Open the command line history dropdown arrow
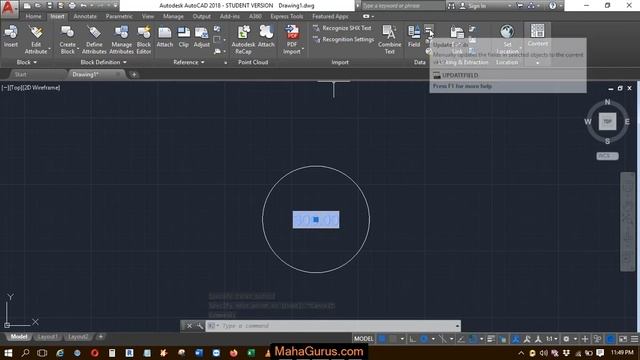The width and height of the screenshot is (640, 360). 457,326
